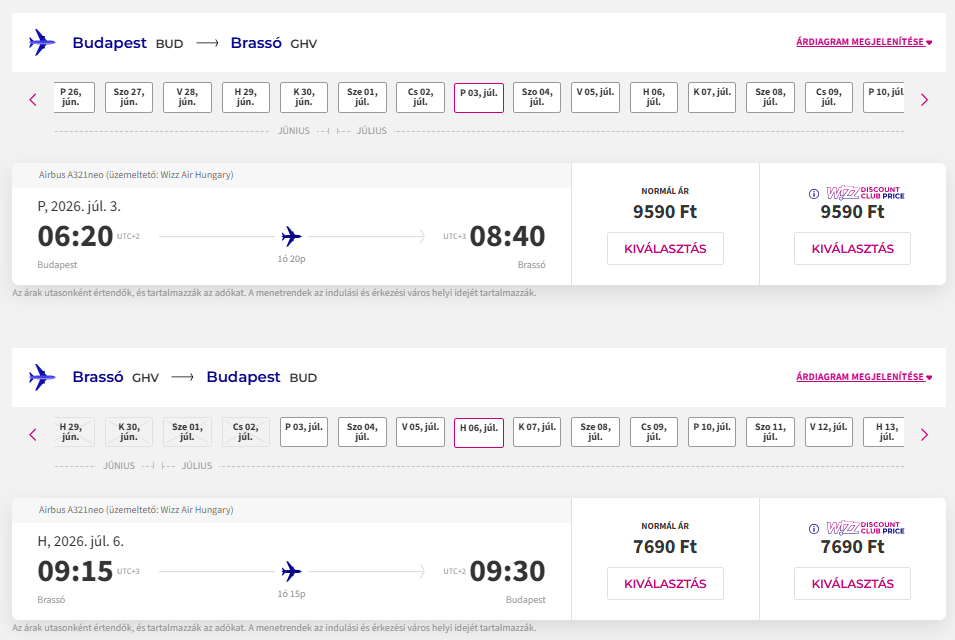Expand outbound Árdiagram megjelenítése price chart
The width and height of the screenshot is (955, 640).
pos(863,43)
